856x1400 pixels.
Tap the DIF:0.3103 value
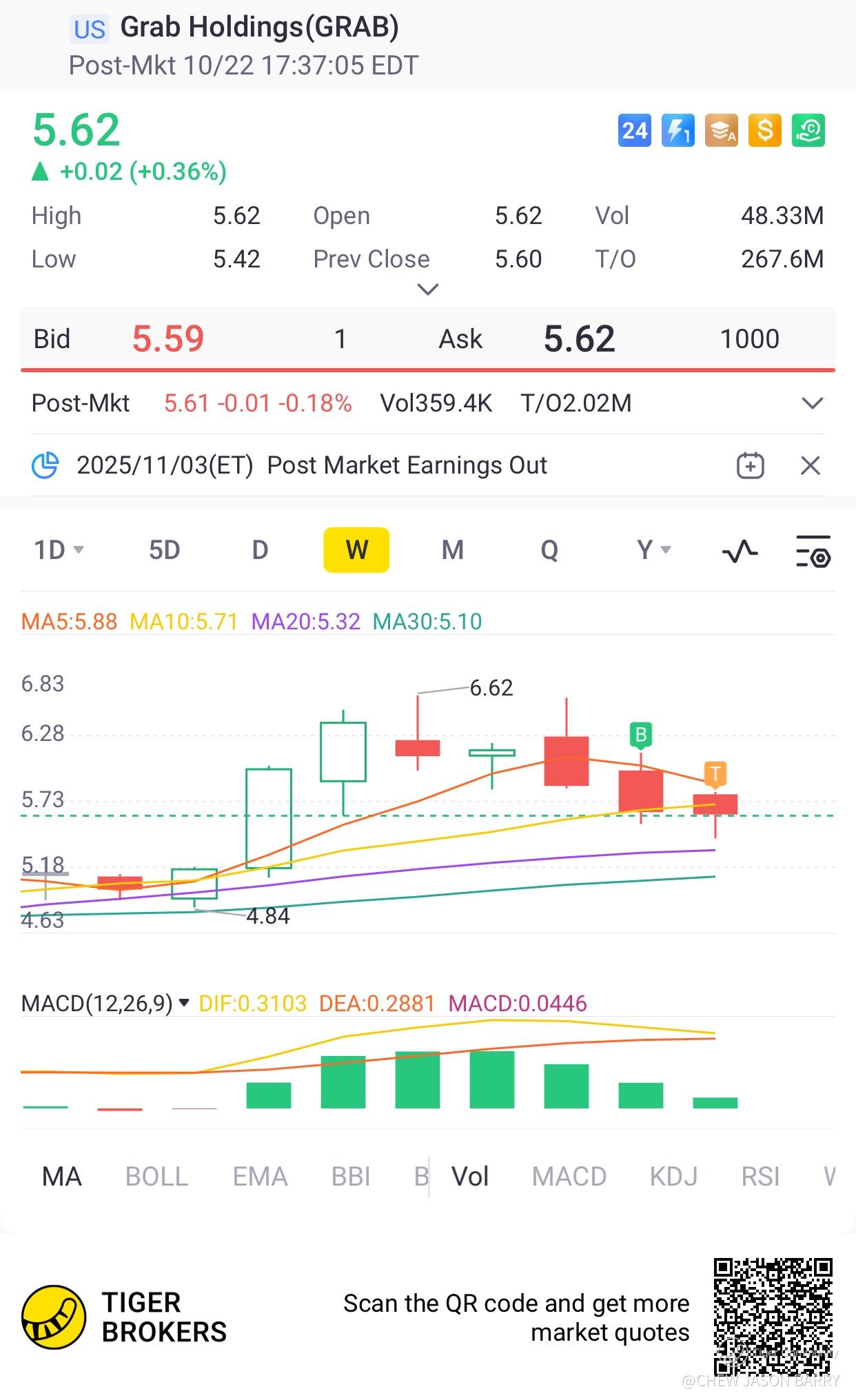coord(253,1003)
